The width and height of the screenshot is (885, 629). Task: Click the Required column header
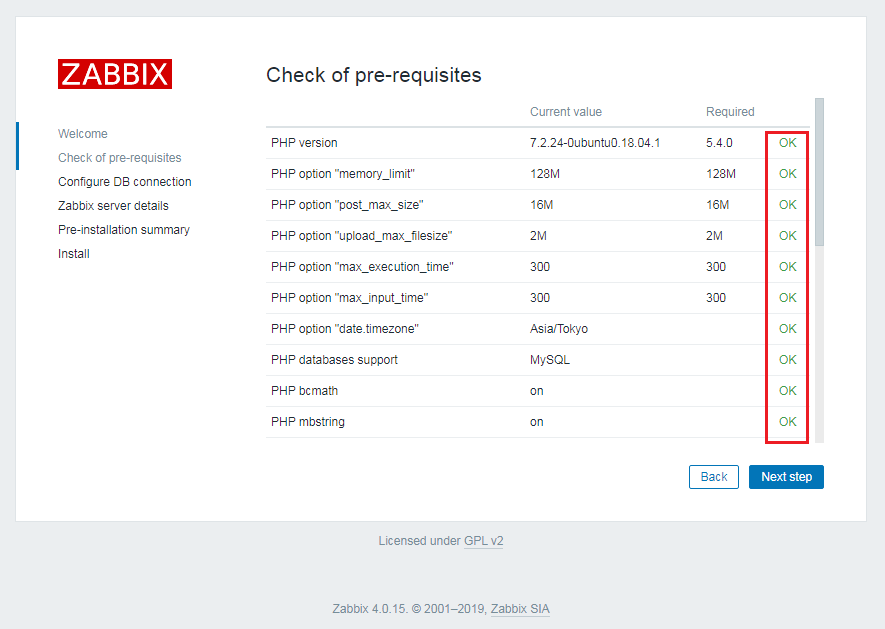point(730,111)
